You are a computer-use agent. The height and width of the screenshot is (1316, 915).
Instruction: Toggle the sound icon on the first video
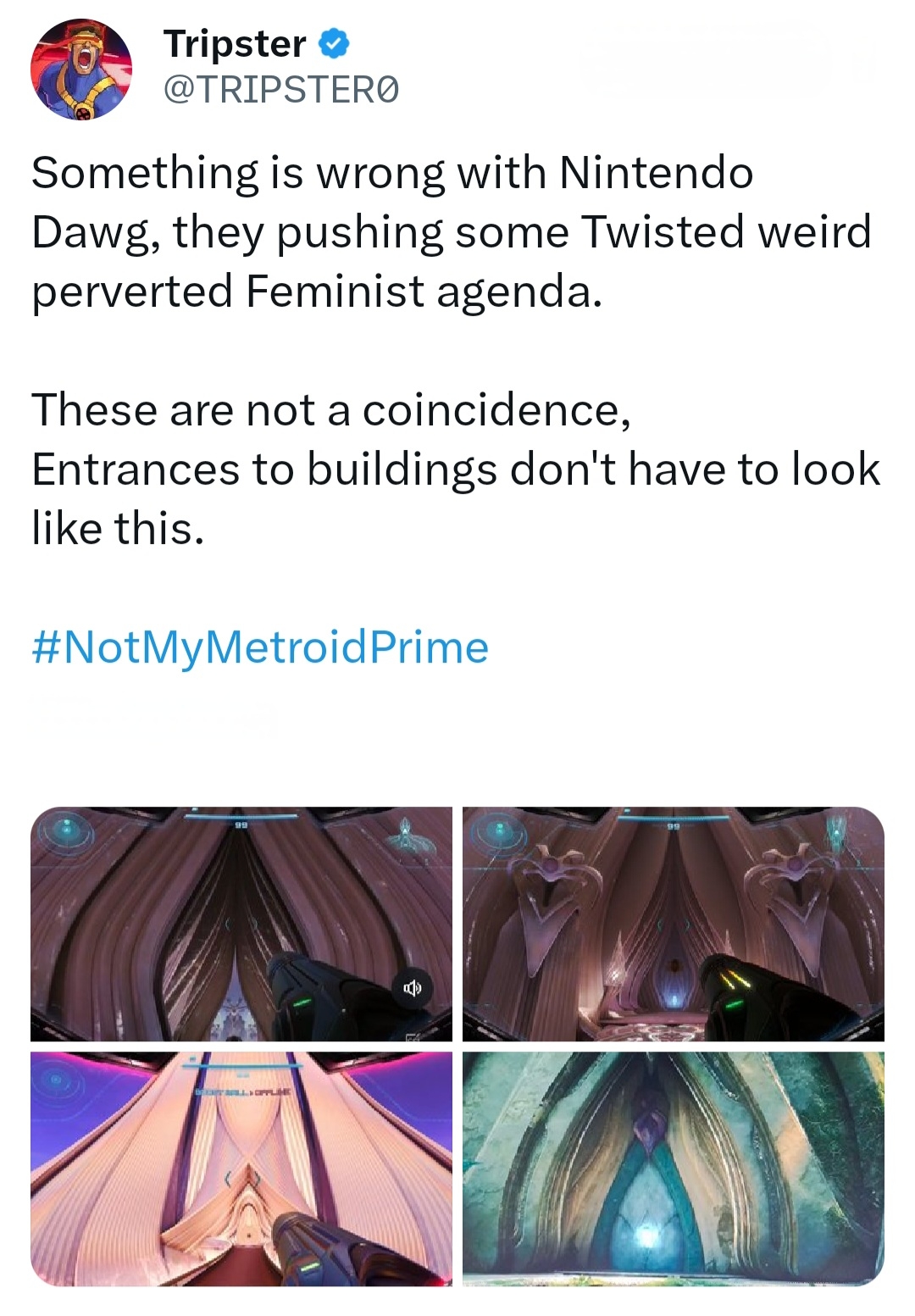(412, 988)
